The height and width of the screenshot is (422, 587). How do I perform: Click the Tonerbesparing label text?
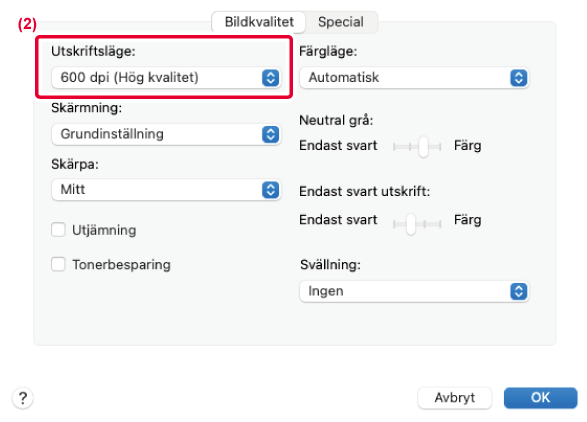[121, 265]
